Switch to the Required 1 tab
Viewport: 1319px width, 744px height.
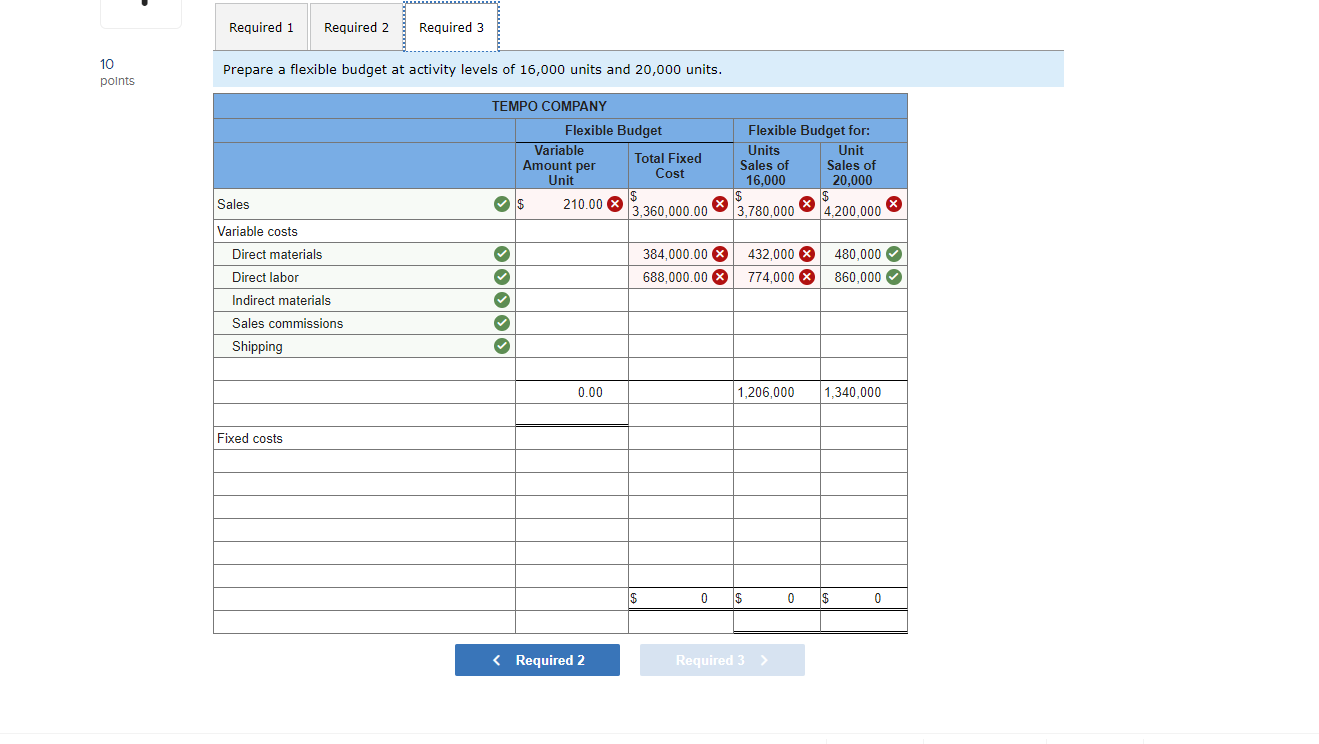pyautogui.click(x=261, y=27)
